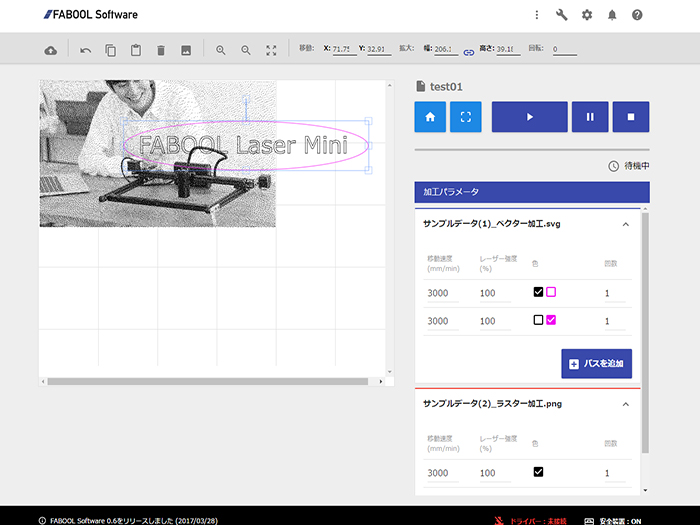Screen dimensions: 700x525
Task: Edit speed 3000 in first SVG row
Action: [x=441, y=293]
